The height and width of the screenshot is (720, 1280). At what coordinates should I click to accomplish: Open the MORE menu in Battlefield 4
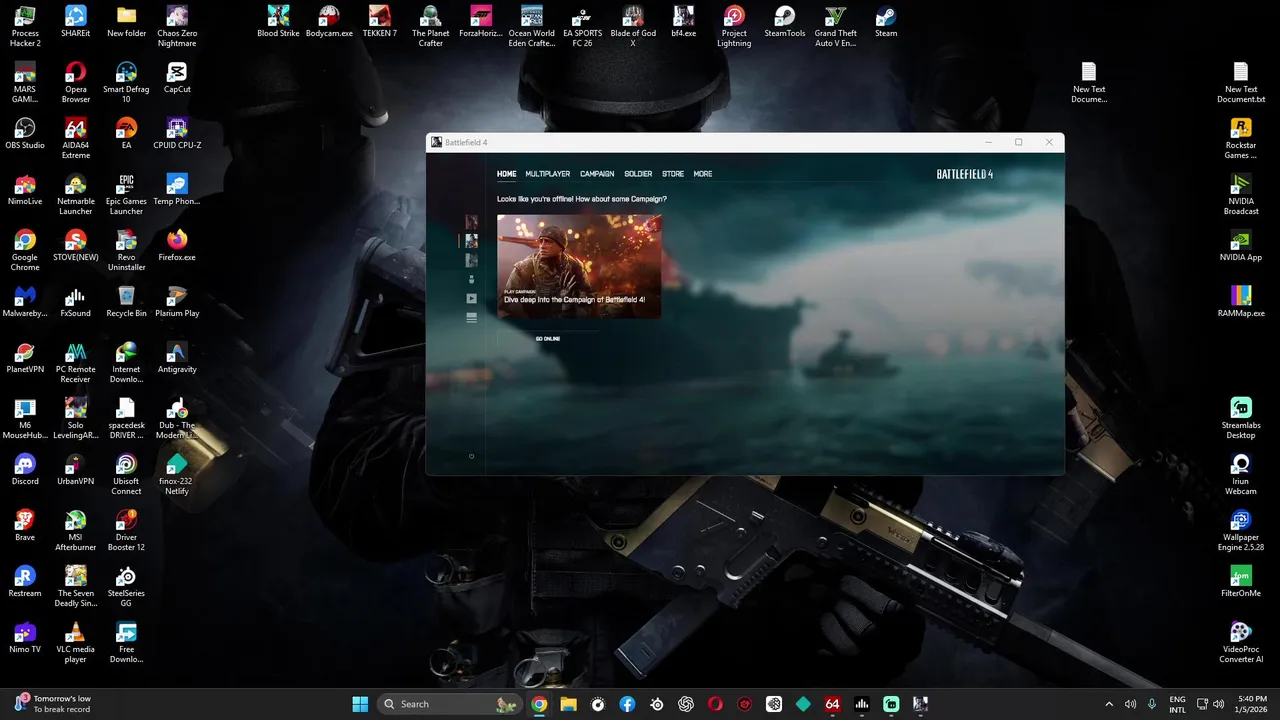click(703, 174)
